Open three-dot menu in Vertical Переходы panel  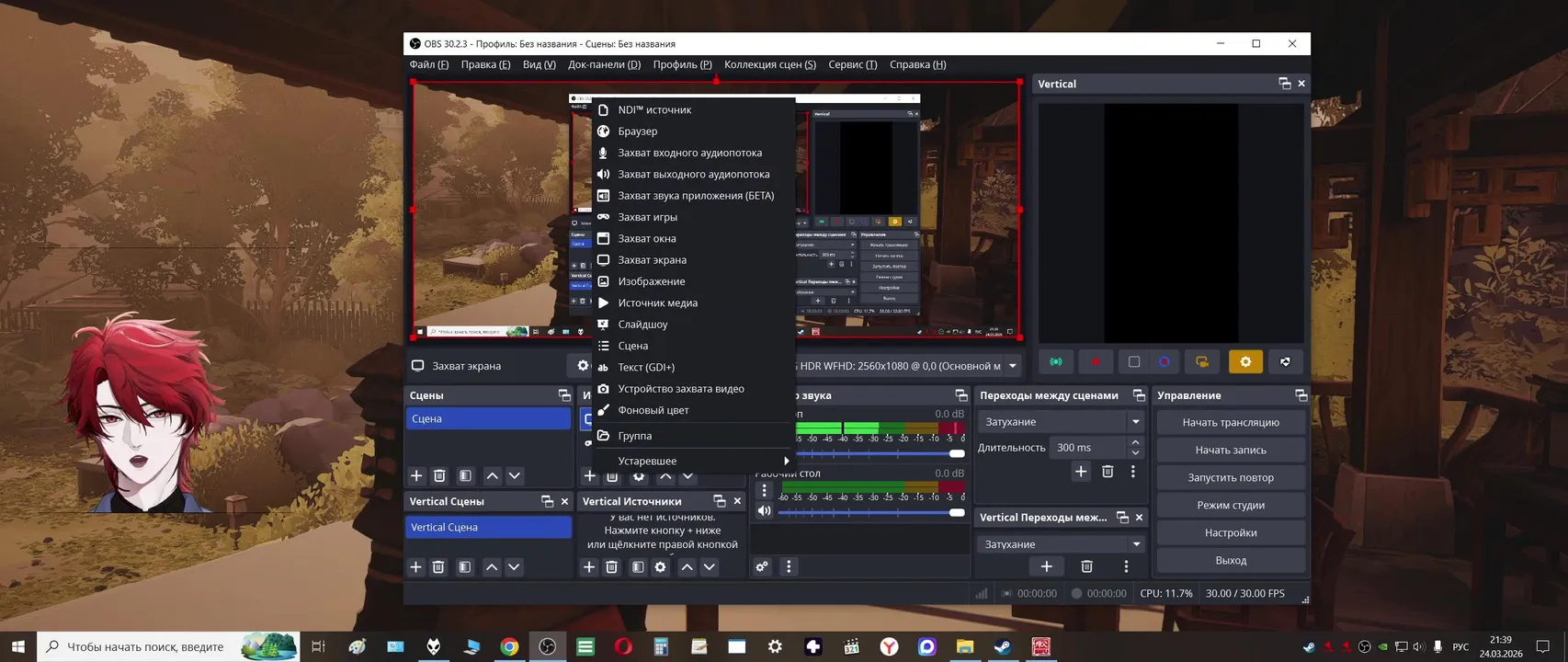pyautogui.click(x=1126, y=565)
